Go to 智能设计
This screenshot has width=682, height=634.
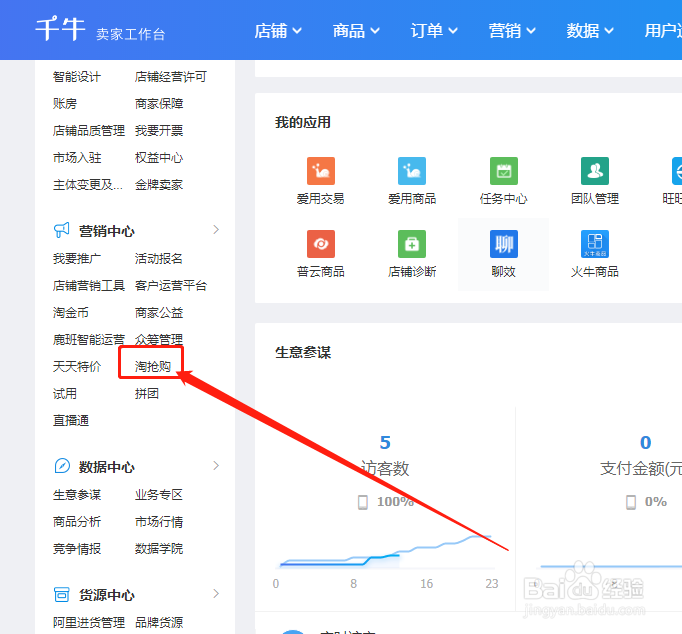tap(77, 77)
